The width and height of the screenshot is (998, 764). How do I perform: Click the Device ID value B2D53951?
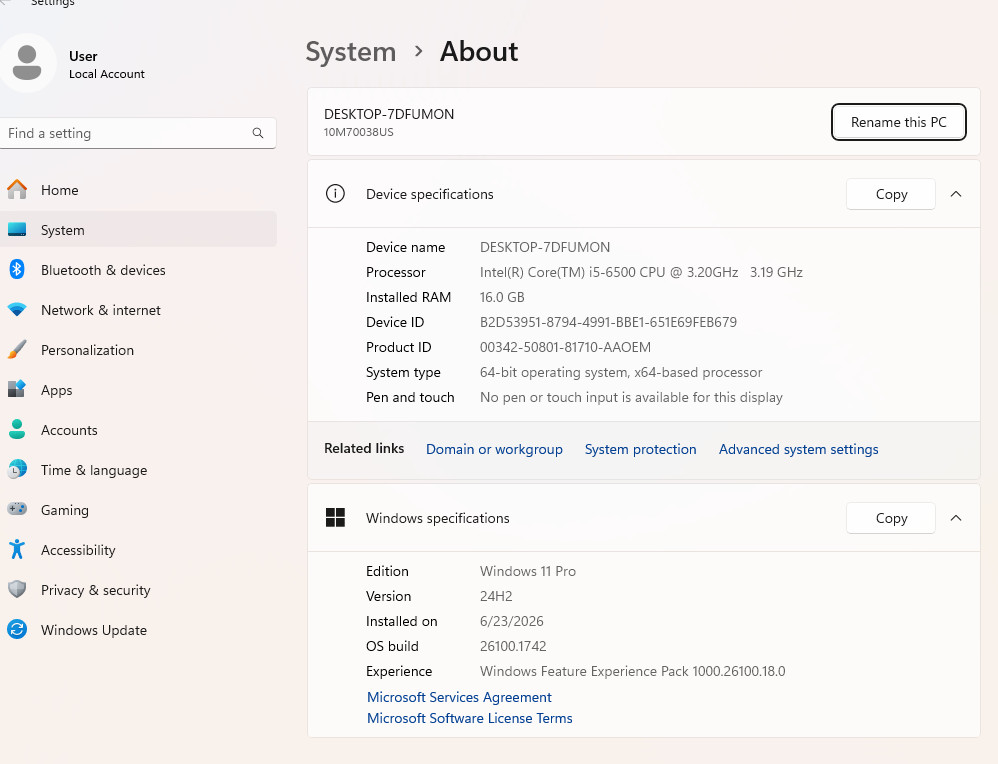click(x=608, y=322)
